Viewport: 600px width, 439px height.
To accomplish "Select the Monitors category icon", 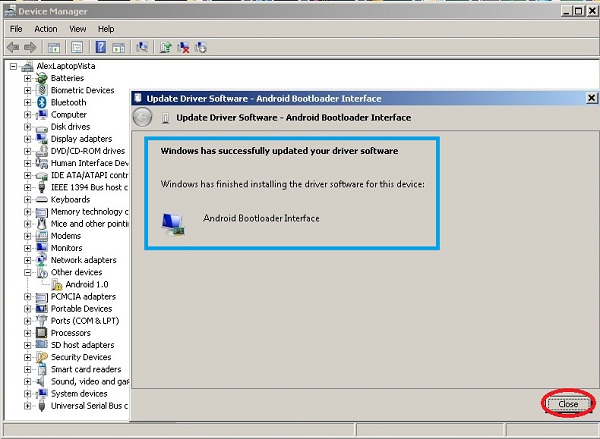I will coord(41,248).
